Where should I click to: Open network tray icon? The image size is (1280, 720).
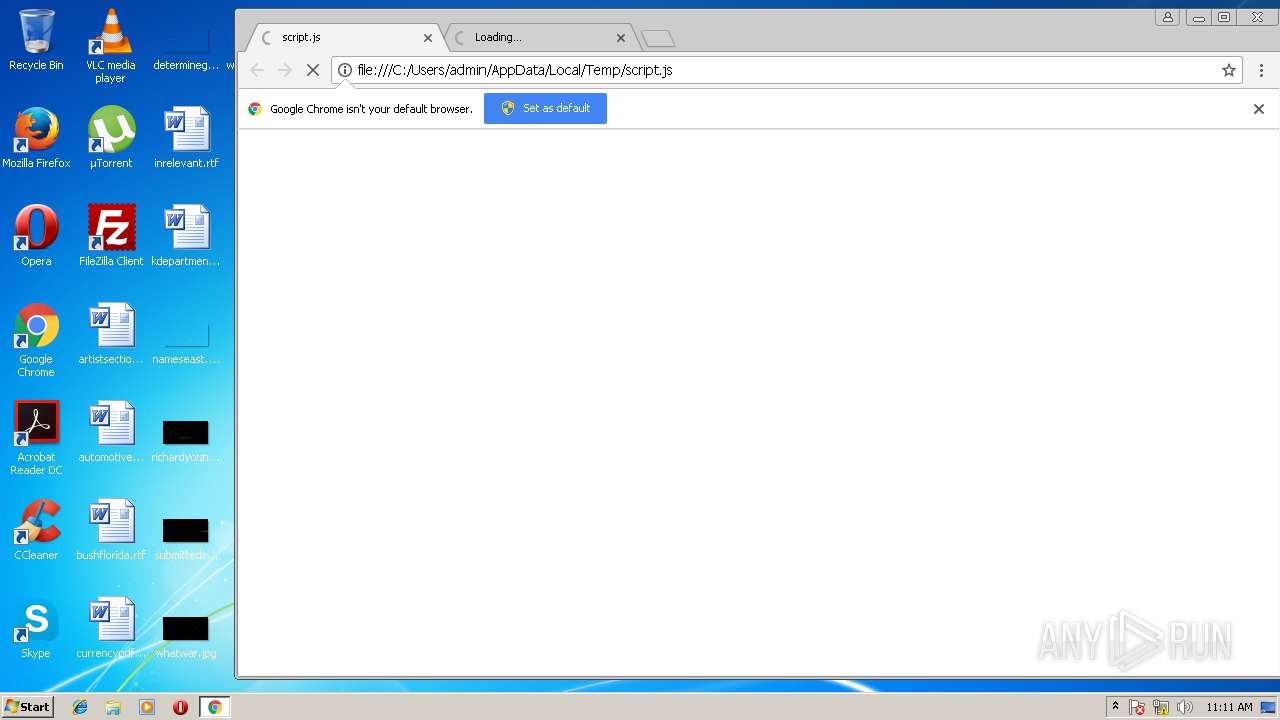click(1161, 707)
